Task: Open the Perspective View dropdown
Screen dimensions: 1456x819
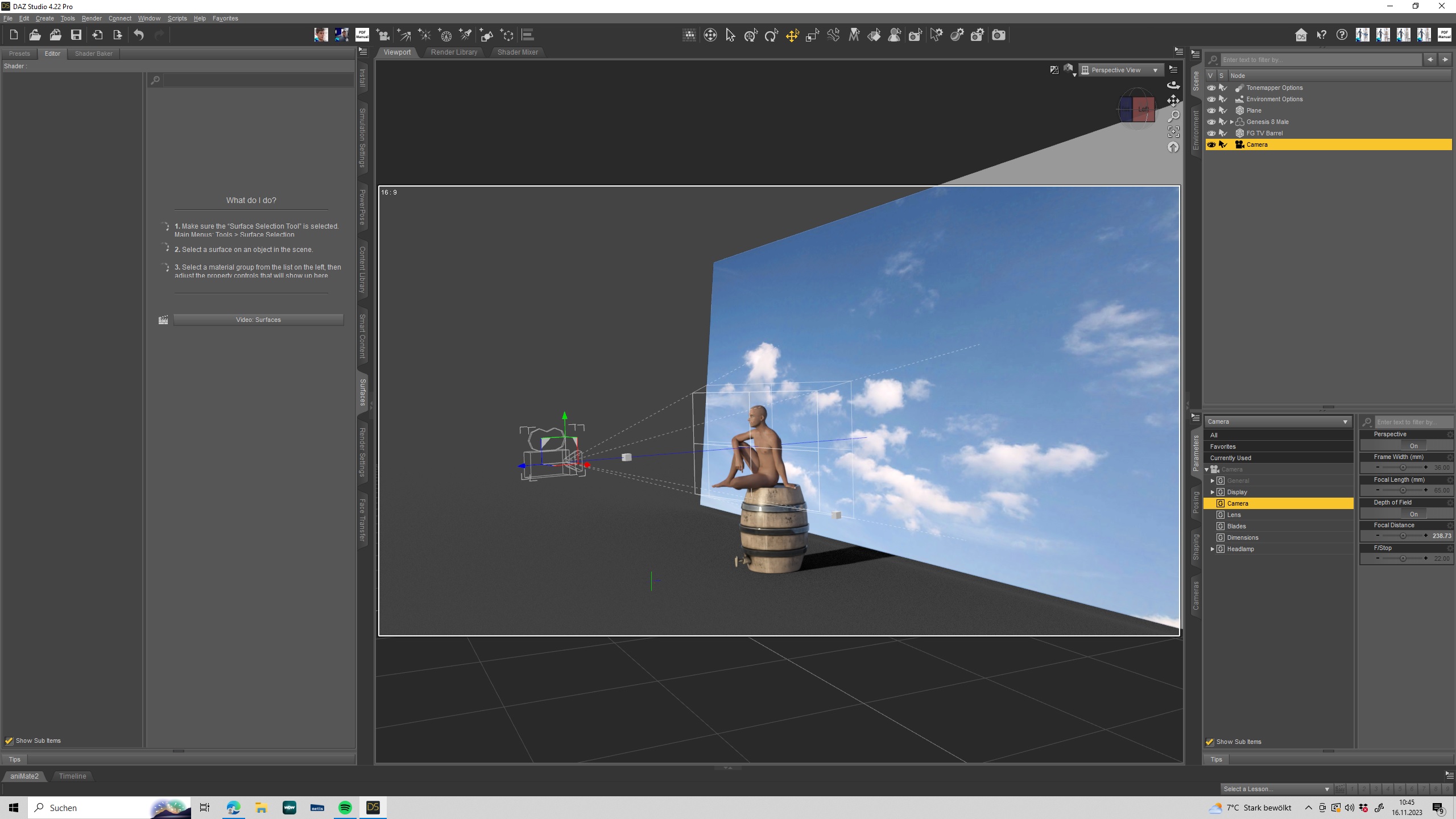Action: [x=1120, y=70]
